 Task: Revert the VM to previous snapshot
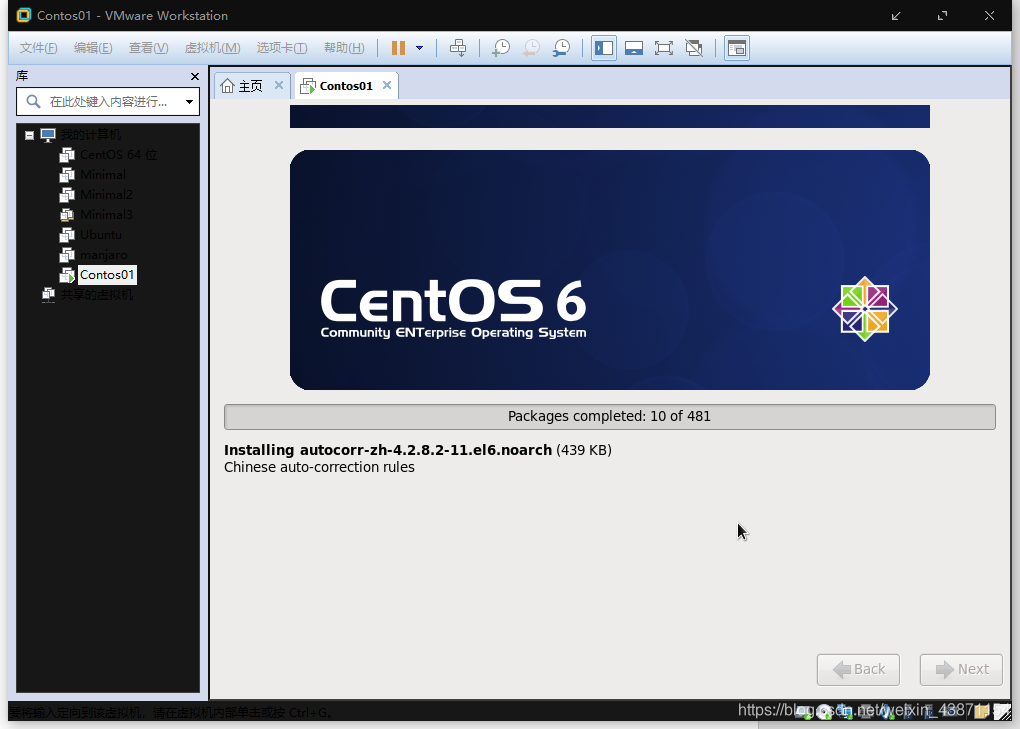531,48
